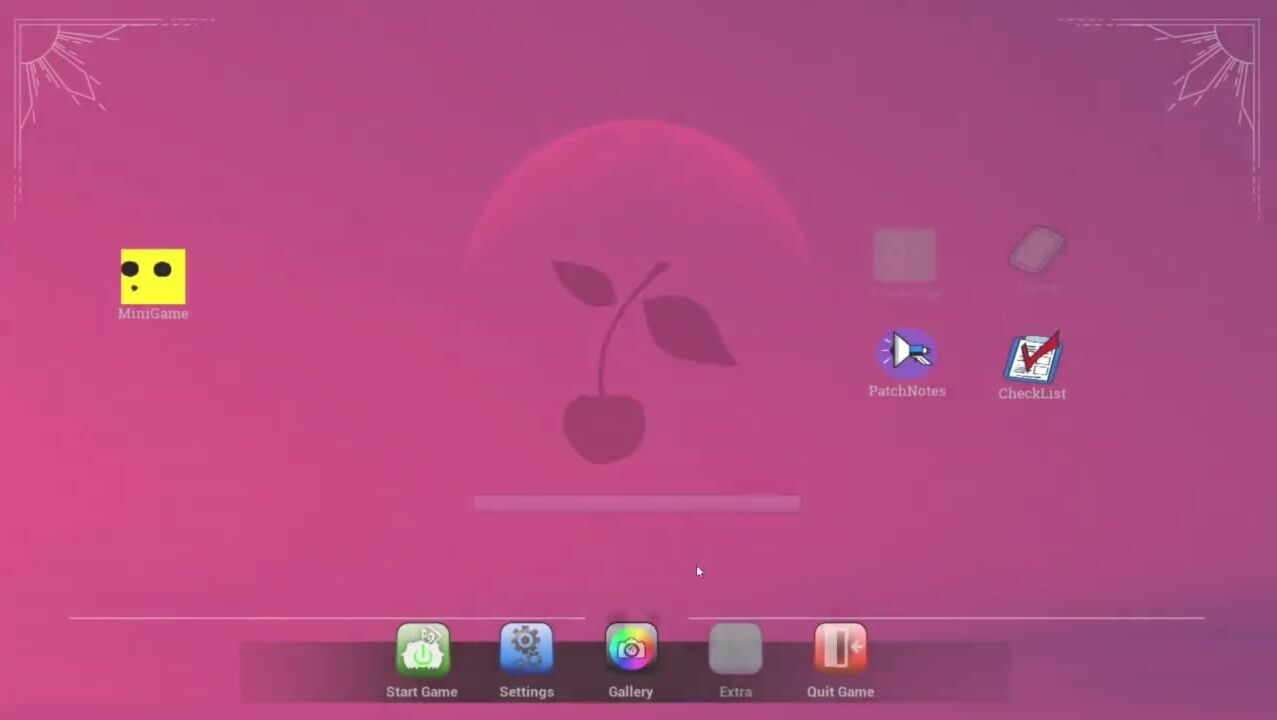The width and height of the screenshot is (1277, 720).
Task: Click the Extra label in dock
Action: click(735, 692)
